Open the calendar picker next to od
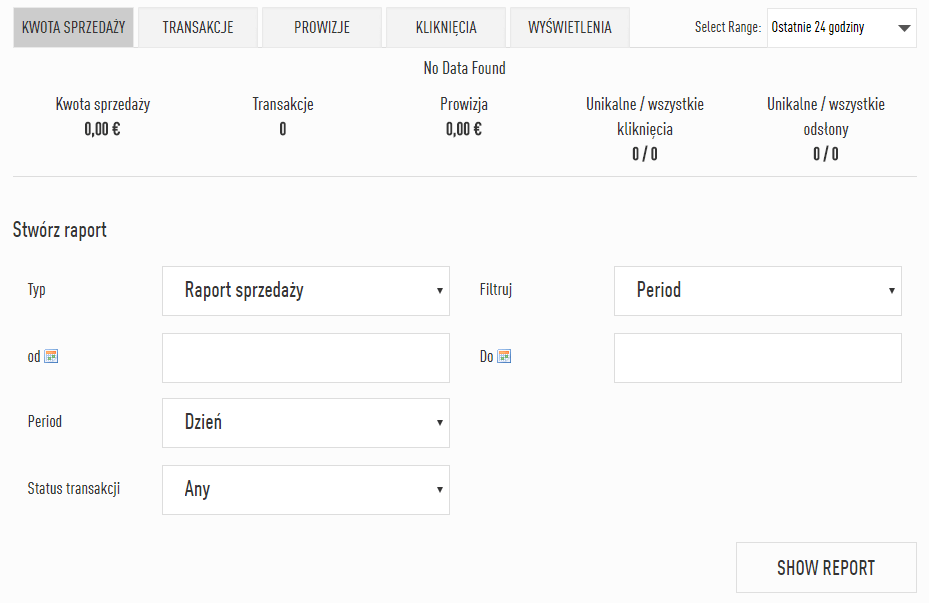This screenshot has height=603, width=929. (x=51, y=356)
